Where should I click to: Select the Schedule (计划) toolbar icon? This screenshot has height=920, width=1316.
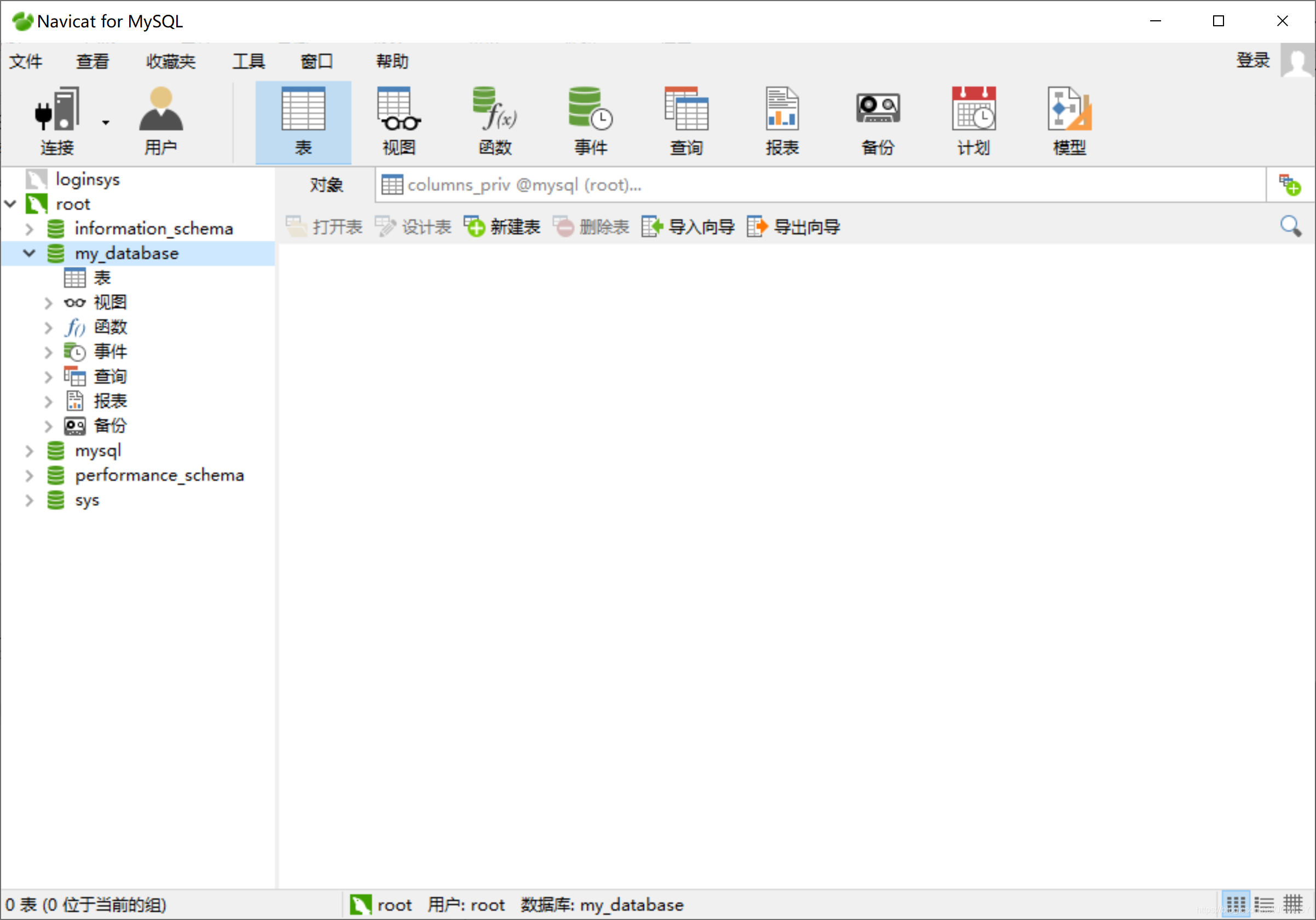[x=973, y=122]
